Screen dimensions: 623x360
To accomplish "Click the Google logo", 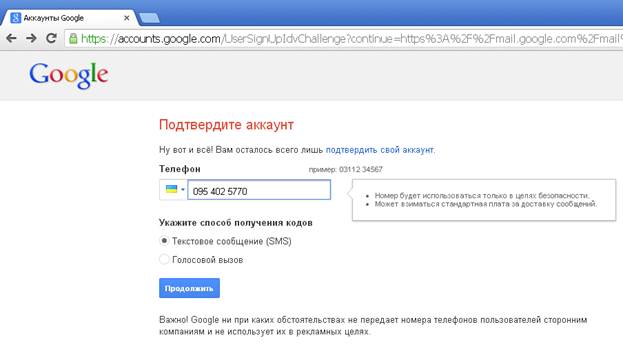I will point(68,75).
